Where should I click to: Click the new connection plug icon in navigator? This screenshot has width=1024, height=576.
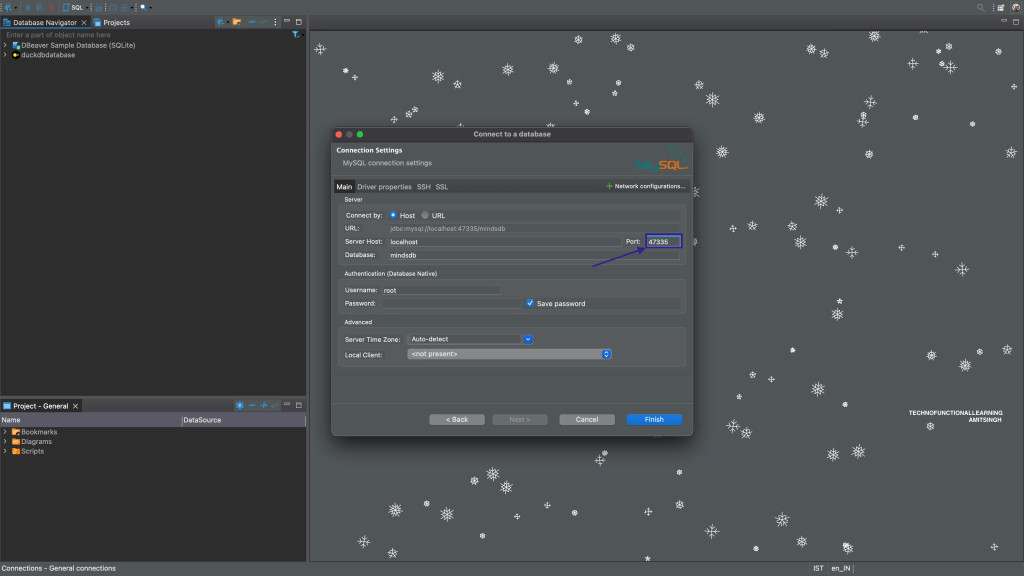(x=221, y=22)
